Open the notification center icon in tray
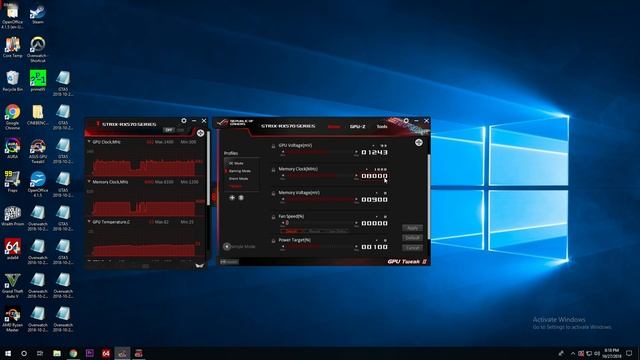 [x=629, y=353]
